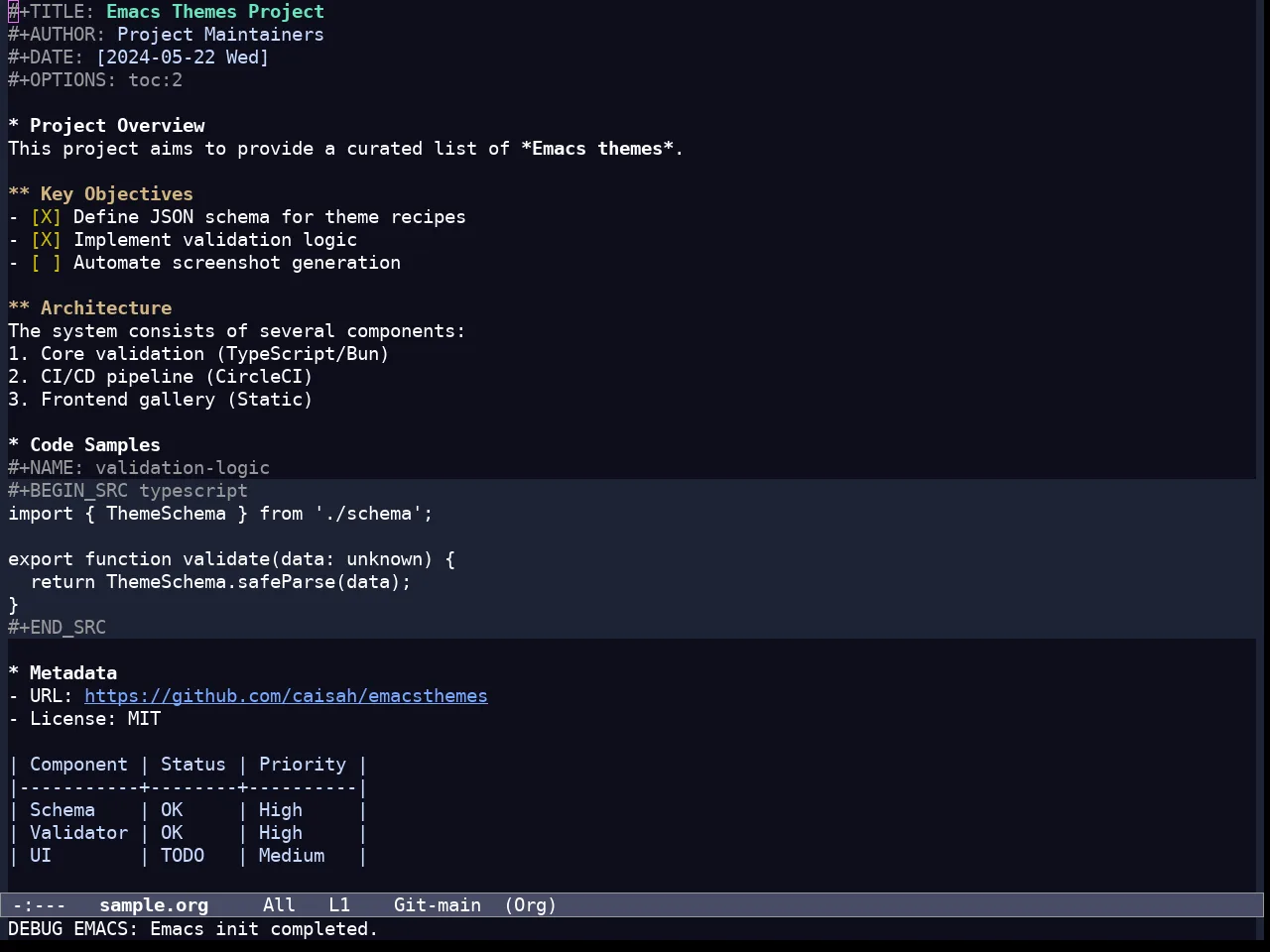Click 'CI/CD pipeline (CircleCI)' list item

(161, 377)
